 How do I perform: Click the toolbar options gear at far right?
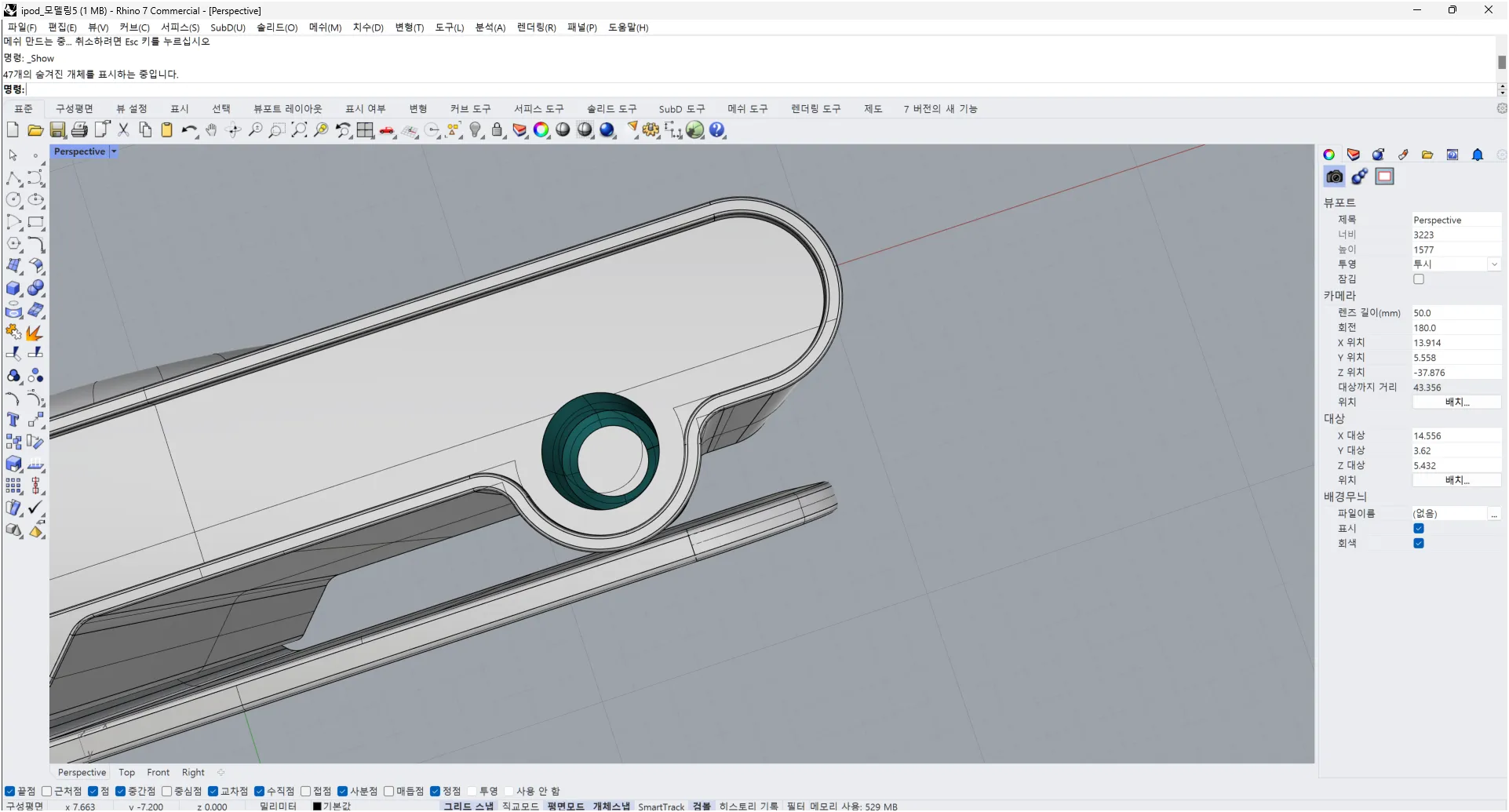tap(1502, 109)
